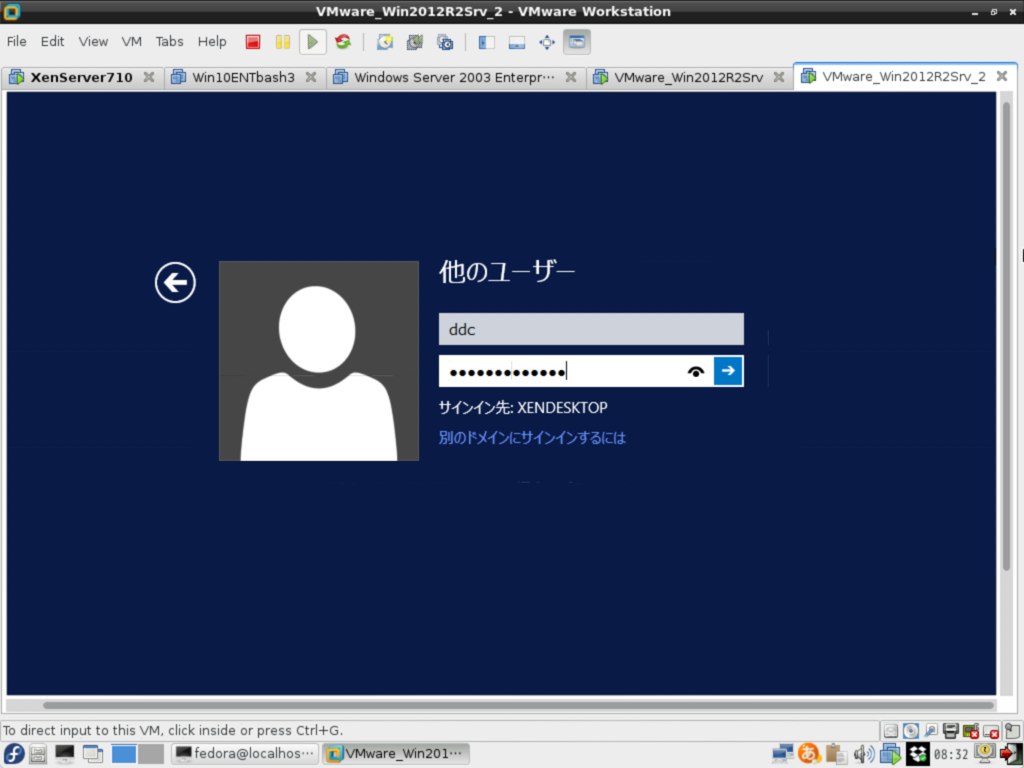Take a snapshot with the clock snapshot icon
Image resolution: width=1024 pixels, height=768 pixels.
click(x=385, y=42)
